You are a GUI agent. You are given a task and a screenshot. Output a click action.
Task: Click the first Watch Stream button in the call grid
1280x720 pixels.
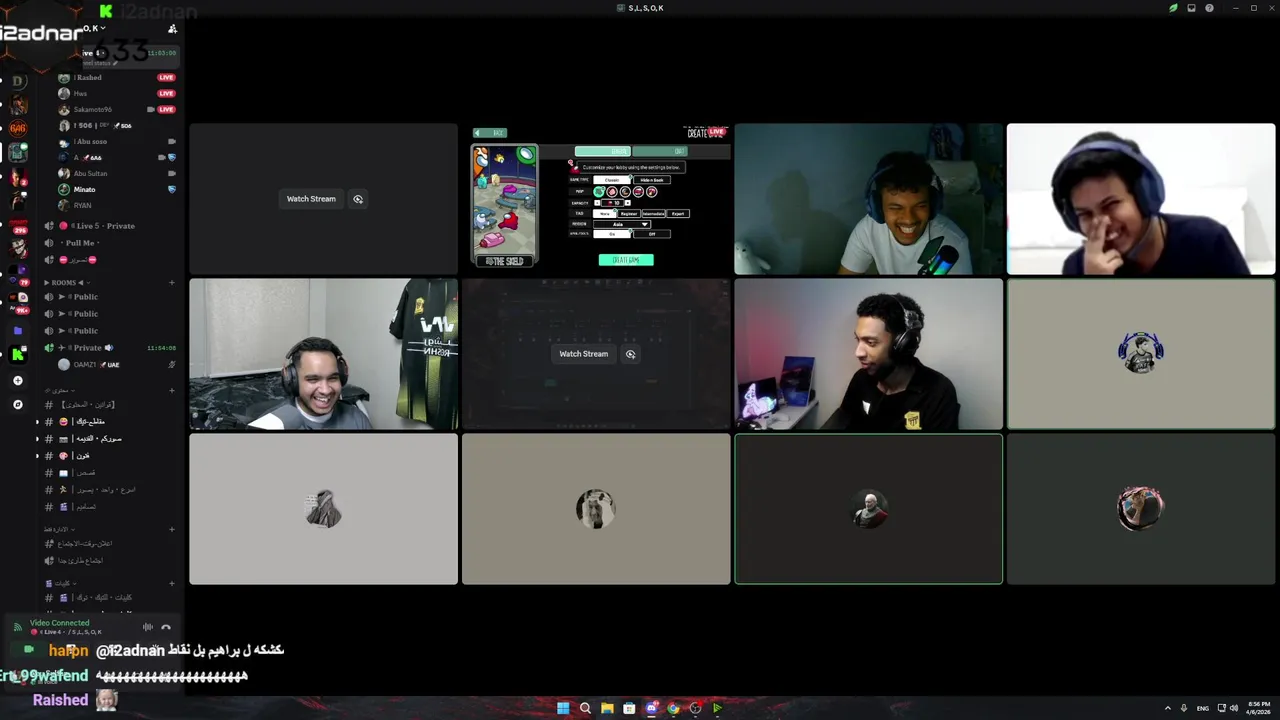click(311, 199)
